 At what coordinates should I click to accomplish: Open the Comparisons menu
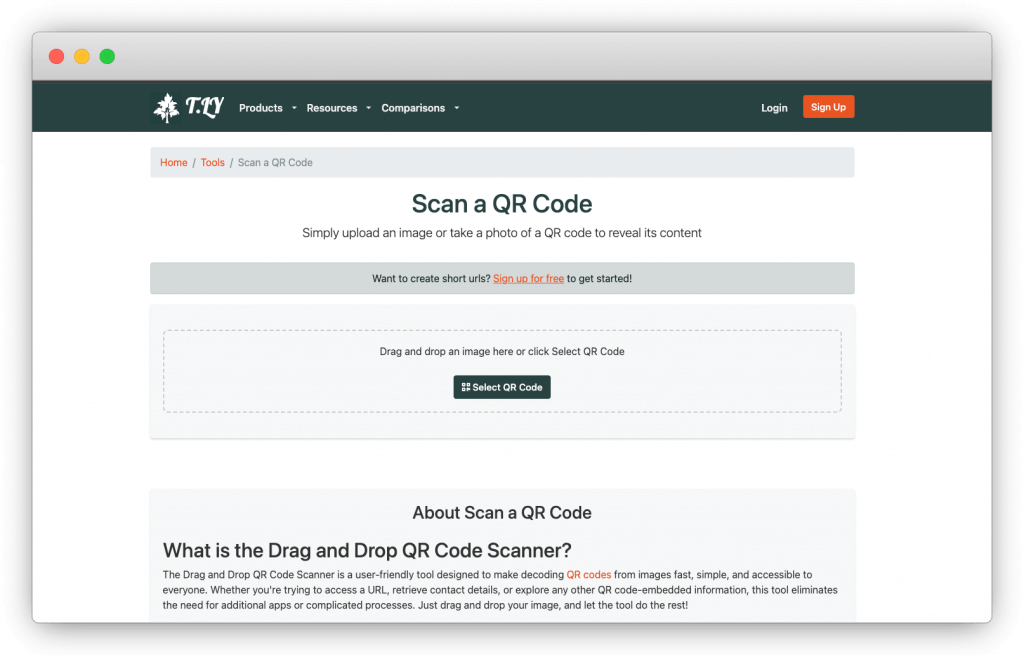pos(413,108)
